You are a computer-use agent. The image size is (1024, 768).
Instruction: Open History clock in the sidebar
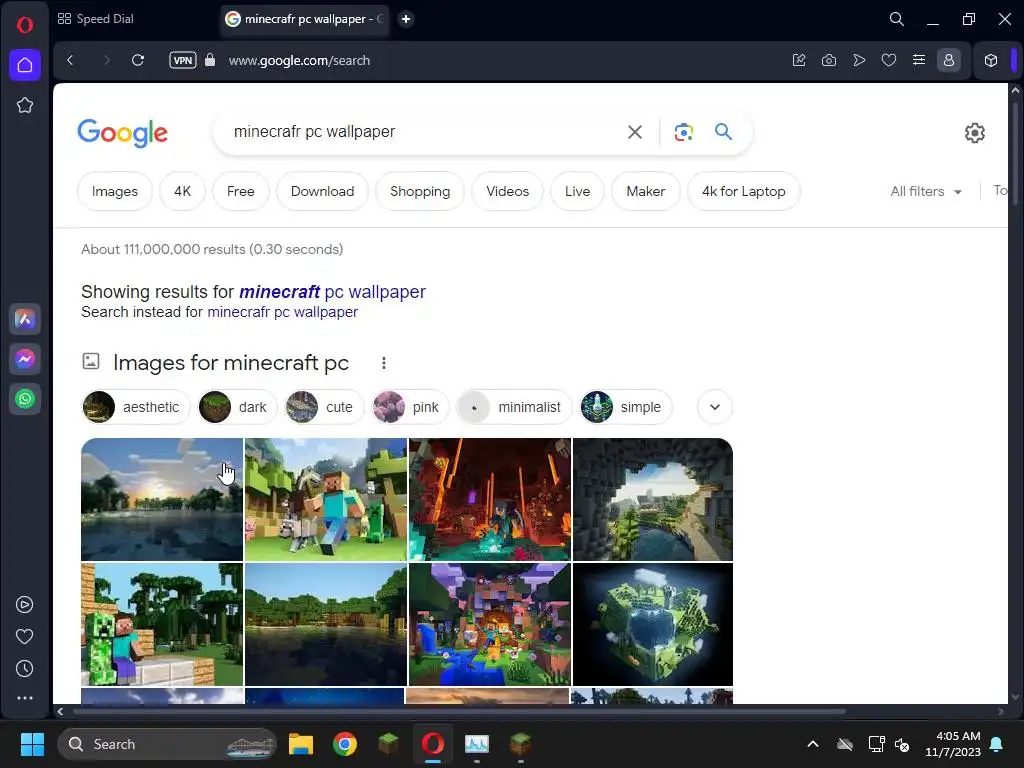pyautogui.click(x=25, y=669)
